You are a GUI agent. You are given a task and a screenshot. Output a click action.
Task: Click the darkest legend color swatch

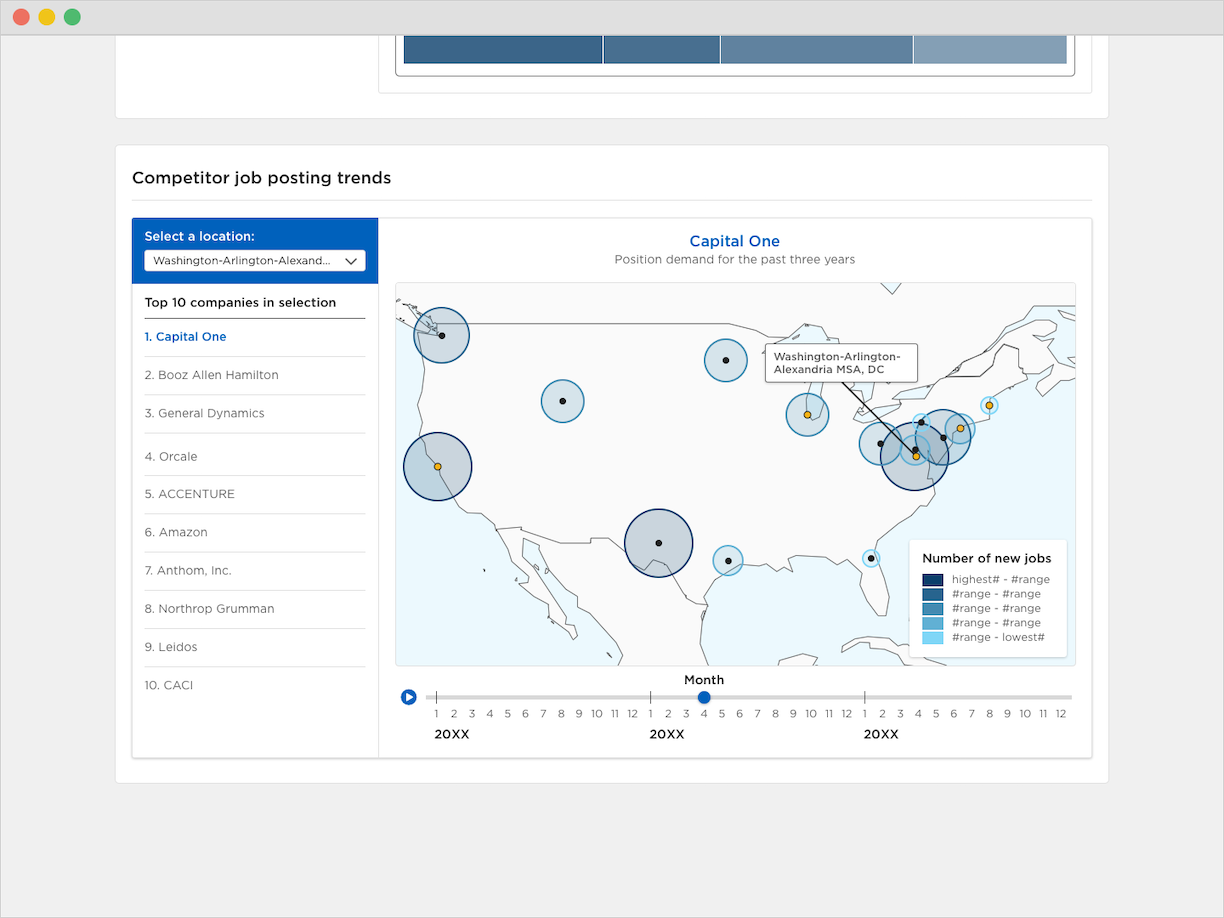tap(932, 580)
